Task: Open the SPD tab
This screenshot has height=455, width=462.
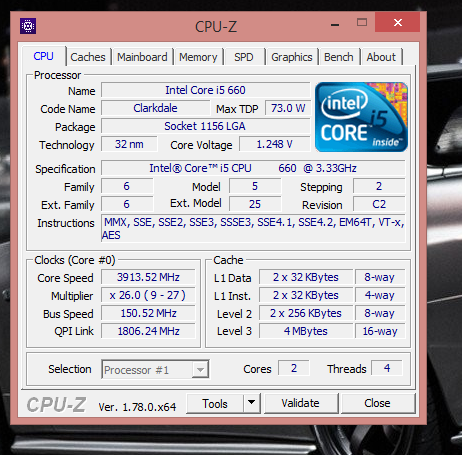Action: point(244,57)
